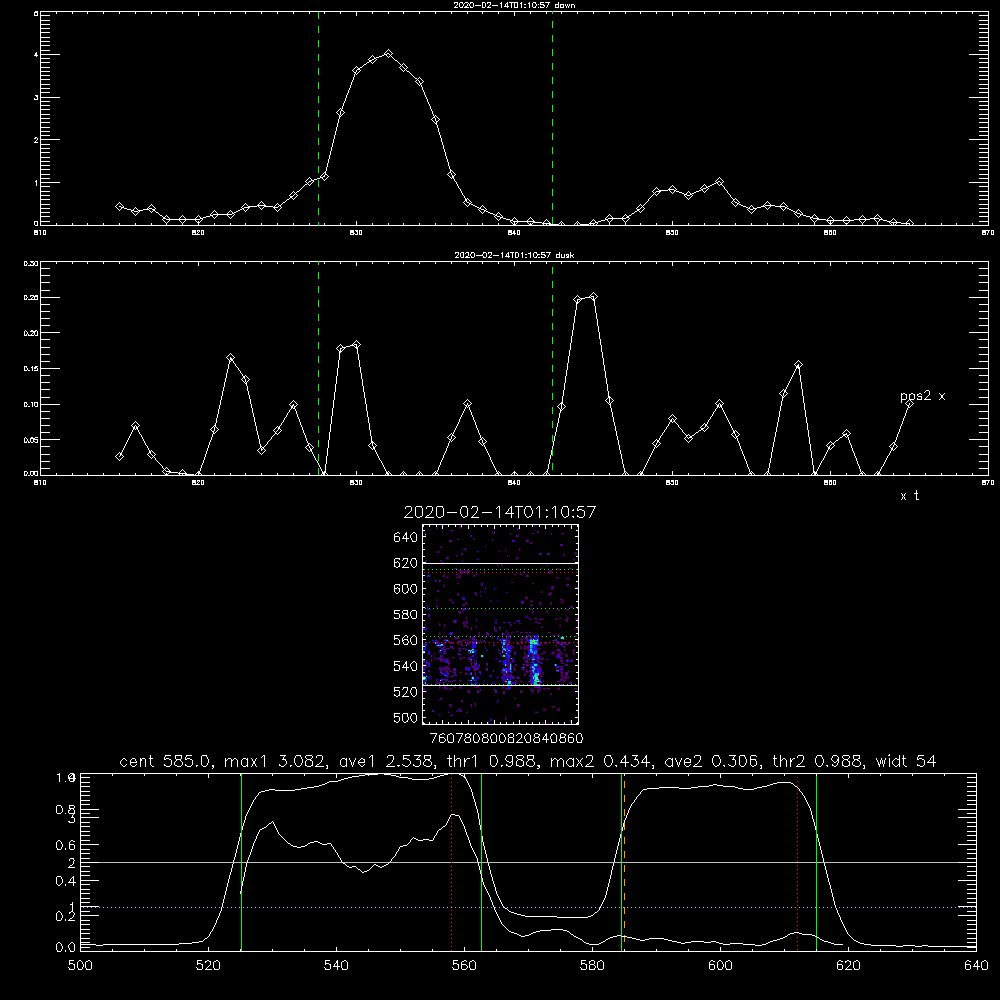Click the highest peak marker in dawn plot

point(388,54)
